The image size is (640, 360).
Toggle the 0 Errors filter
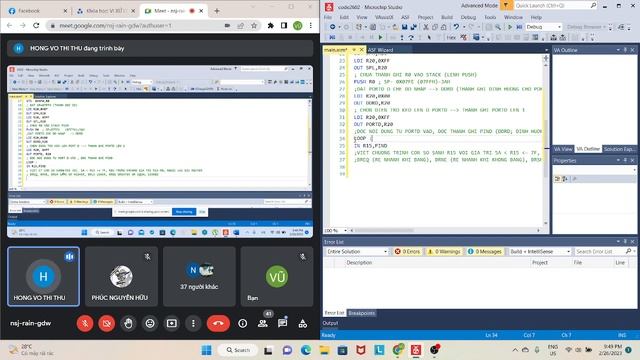(407, 251)
